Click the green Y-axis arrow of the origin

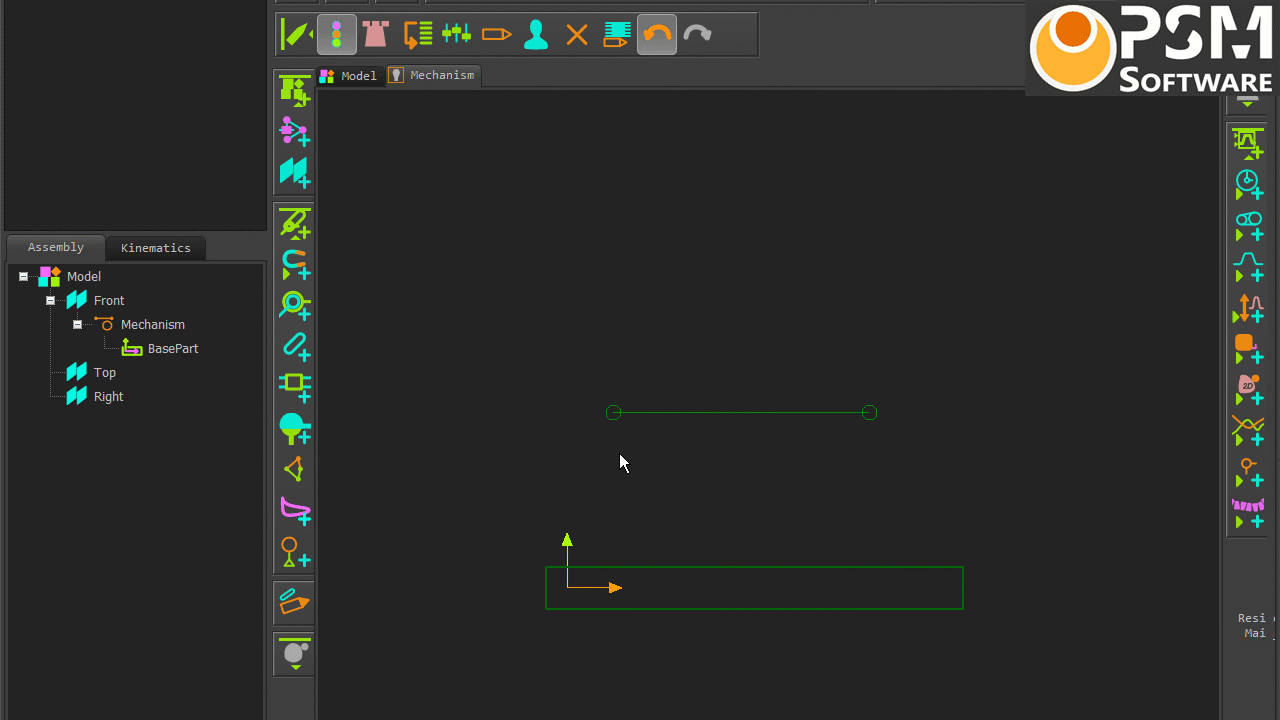point(567,540)
